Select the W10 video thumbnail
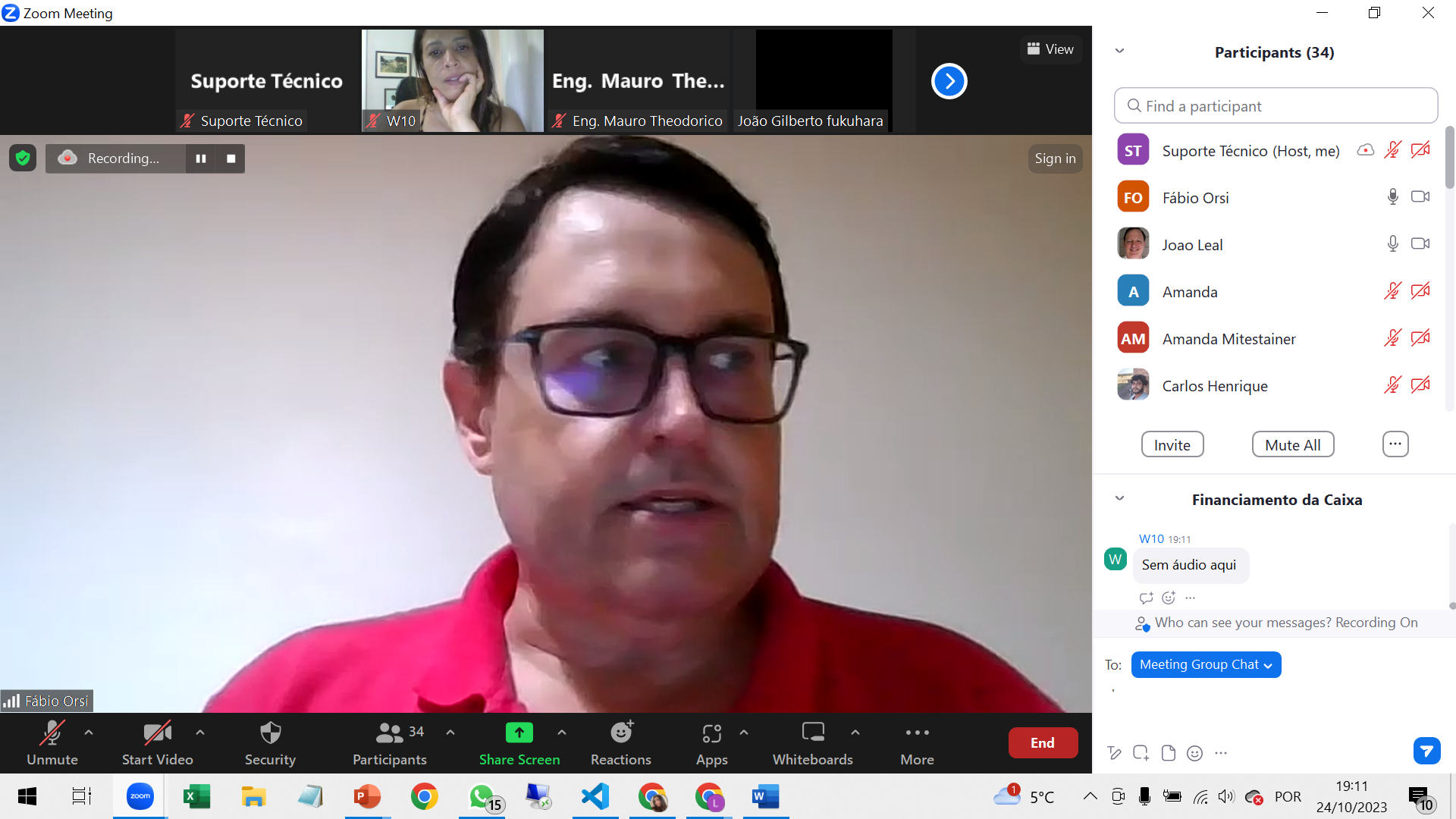The image size is (1456, 819). 453,81
